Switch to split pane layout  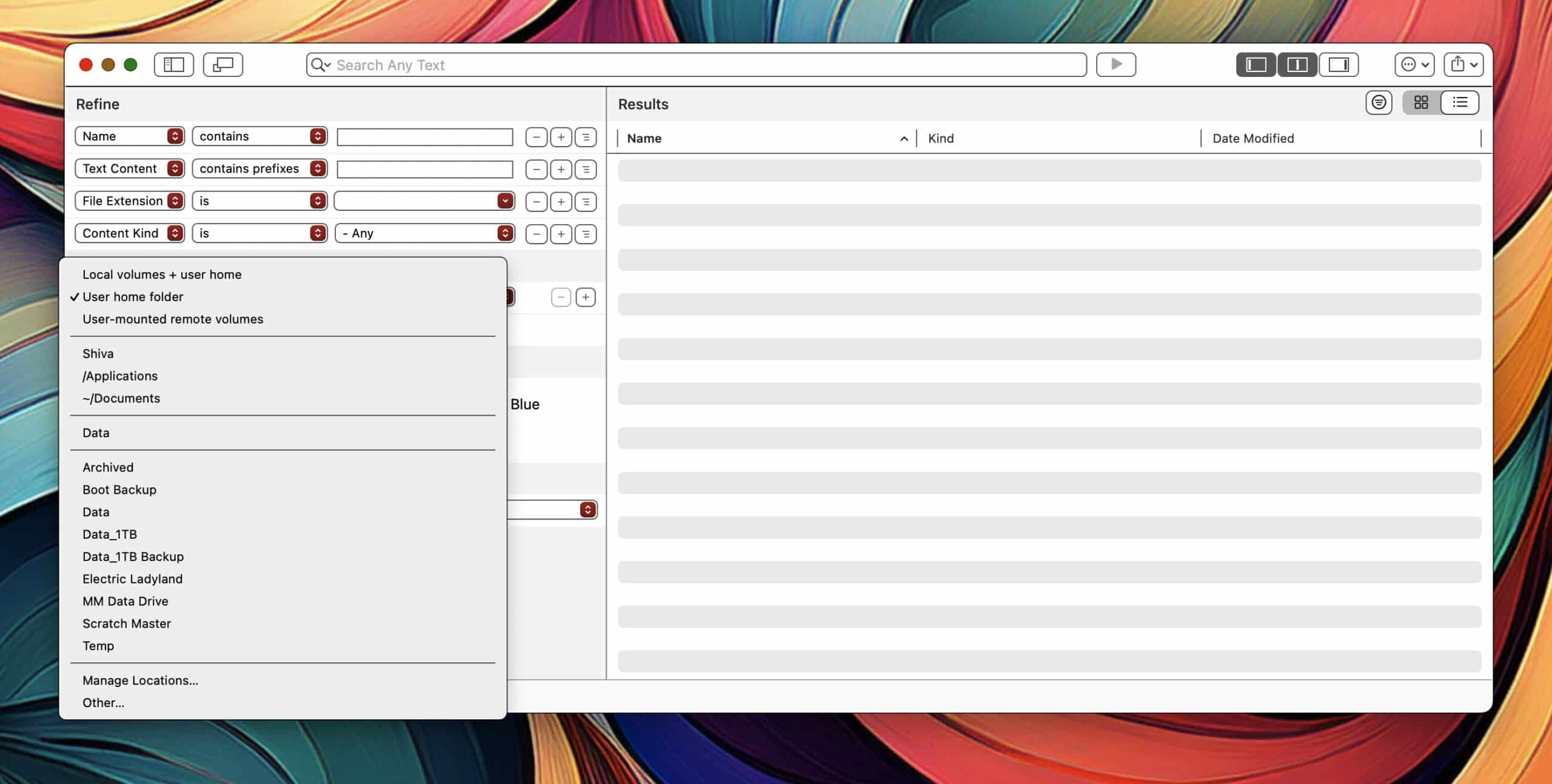(x=1297, y=65)
